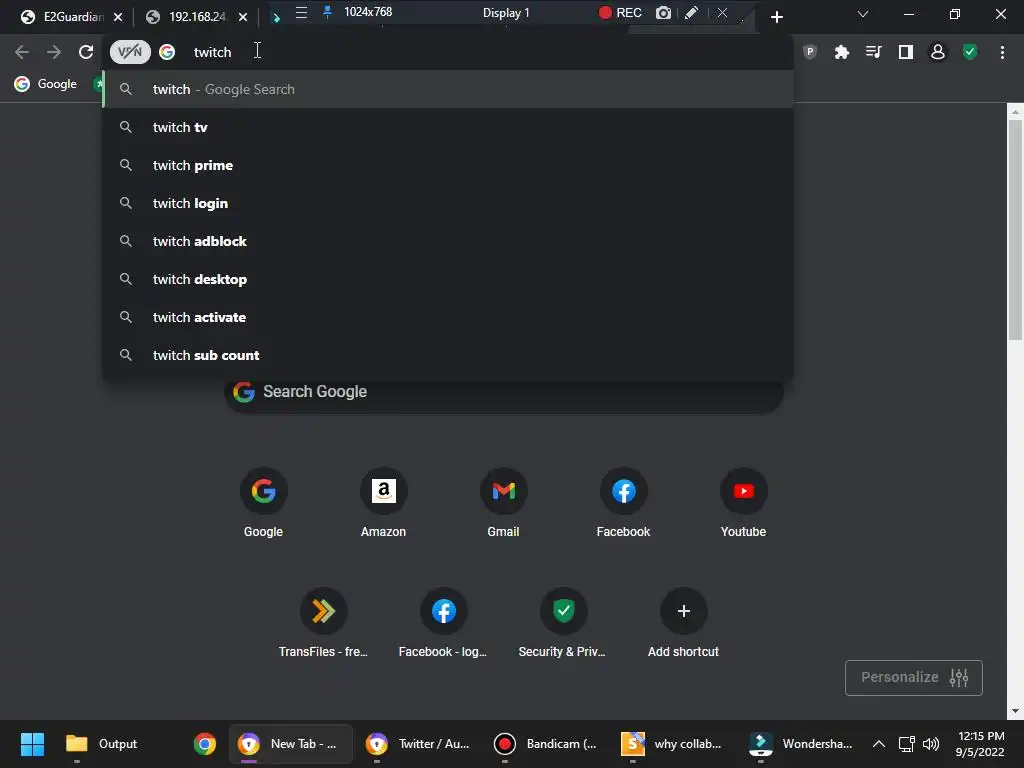Switch to Bandicam taskbar window
The image size is (1024, 768).
[x=546, y=744]
